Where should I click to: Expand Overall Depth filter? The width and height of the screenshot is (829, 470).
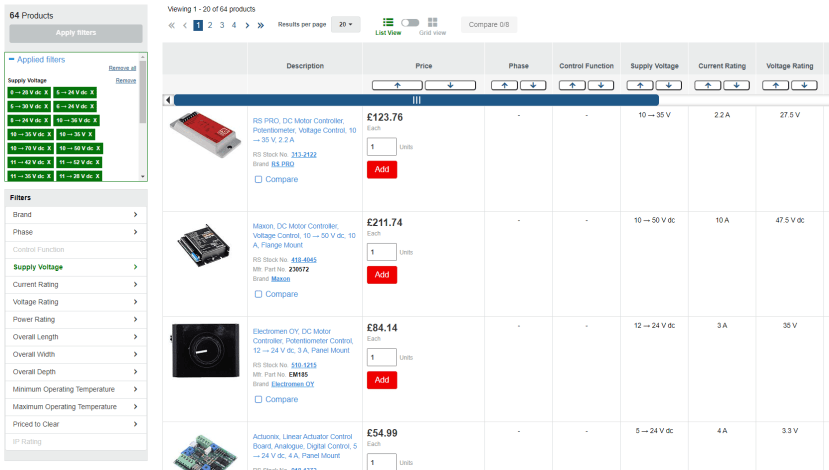point(76,372)
